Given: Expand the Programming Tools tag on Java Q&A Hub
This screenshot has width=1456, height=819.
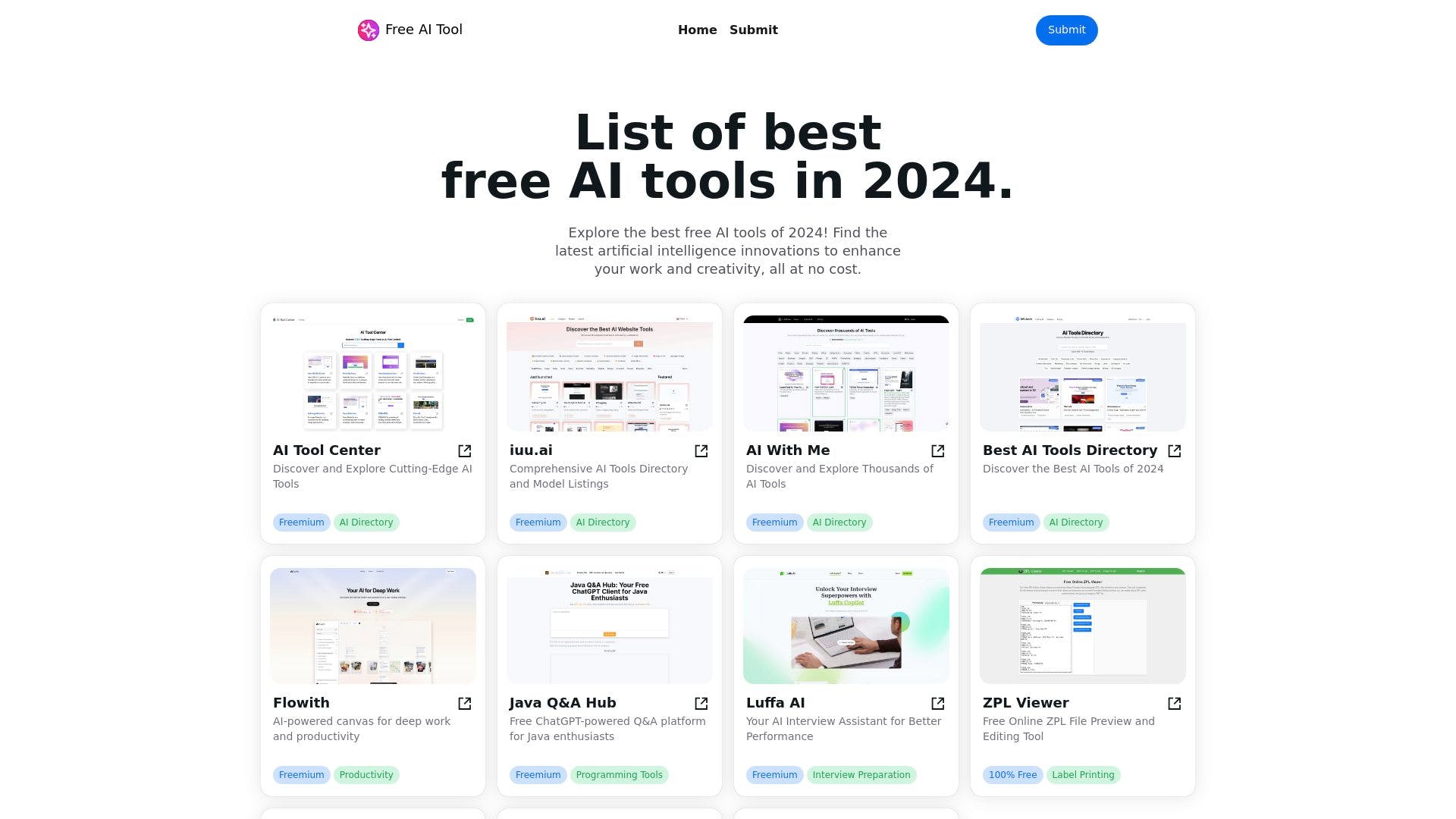Looking at the screenshot, I should point(619,774).
